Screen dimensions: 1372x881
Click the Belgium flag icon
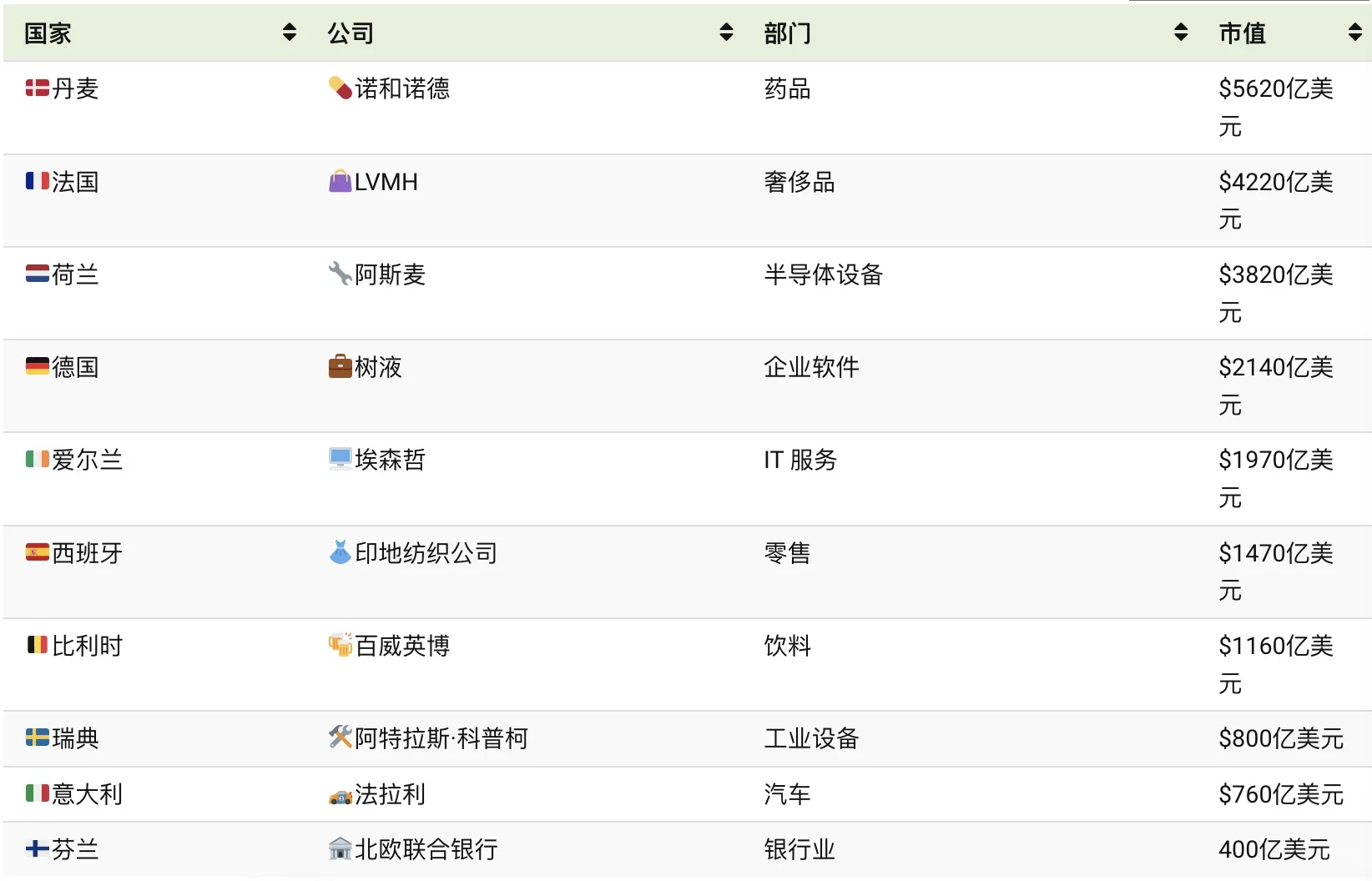pos(38,645)
